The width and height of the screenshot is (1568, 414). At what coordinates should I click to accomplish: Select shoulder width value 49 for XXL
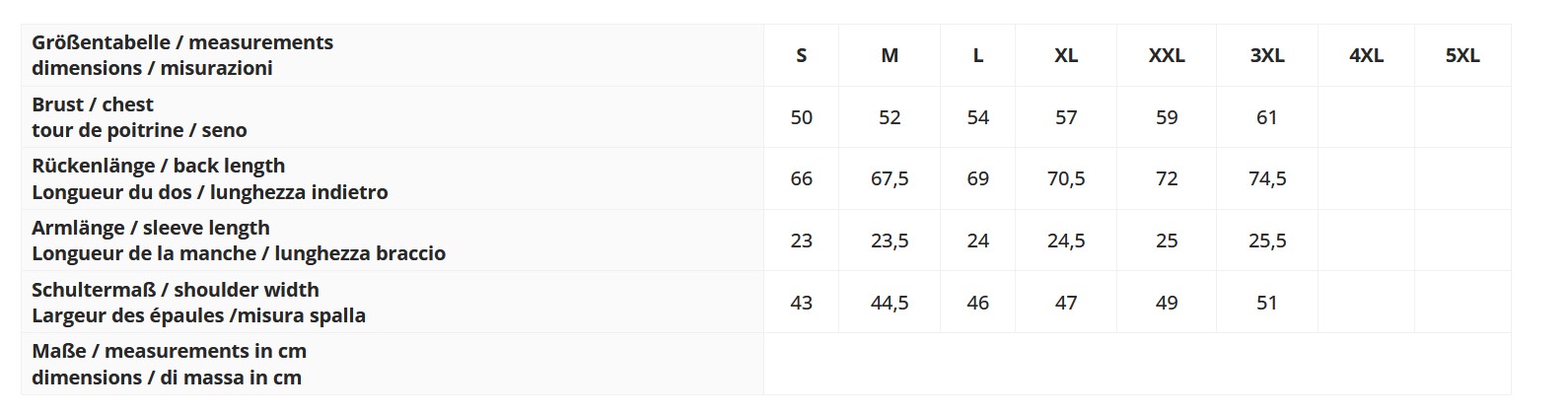pyautogui.click(x=1167, y=303)
